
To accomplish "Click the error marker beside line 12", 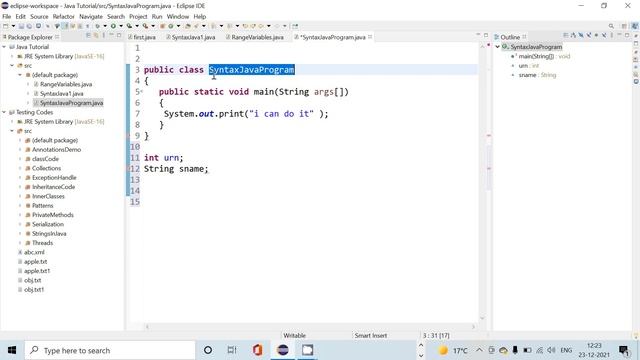I will (129, 169).
